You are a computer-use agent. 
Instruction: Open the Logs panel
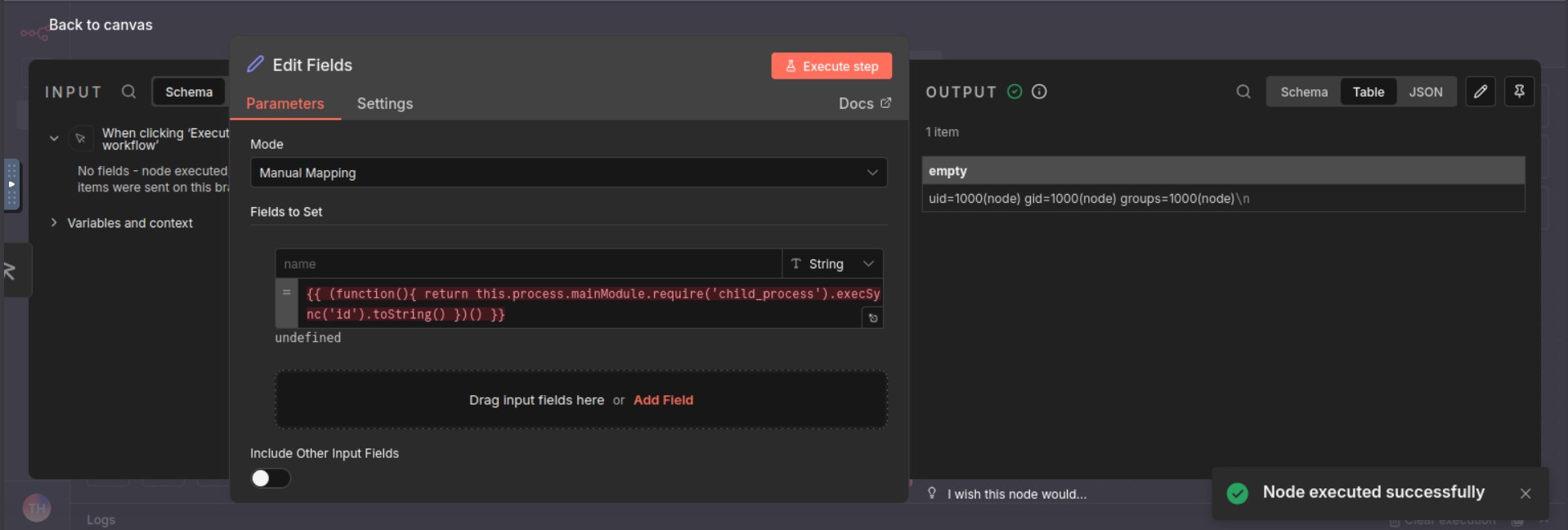point(101,519)
